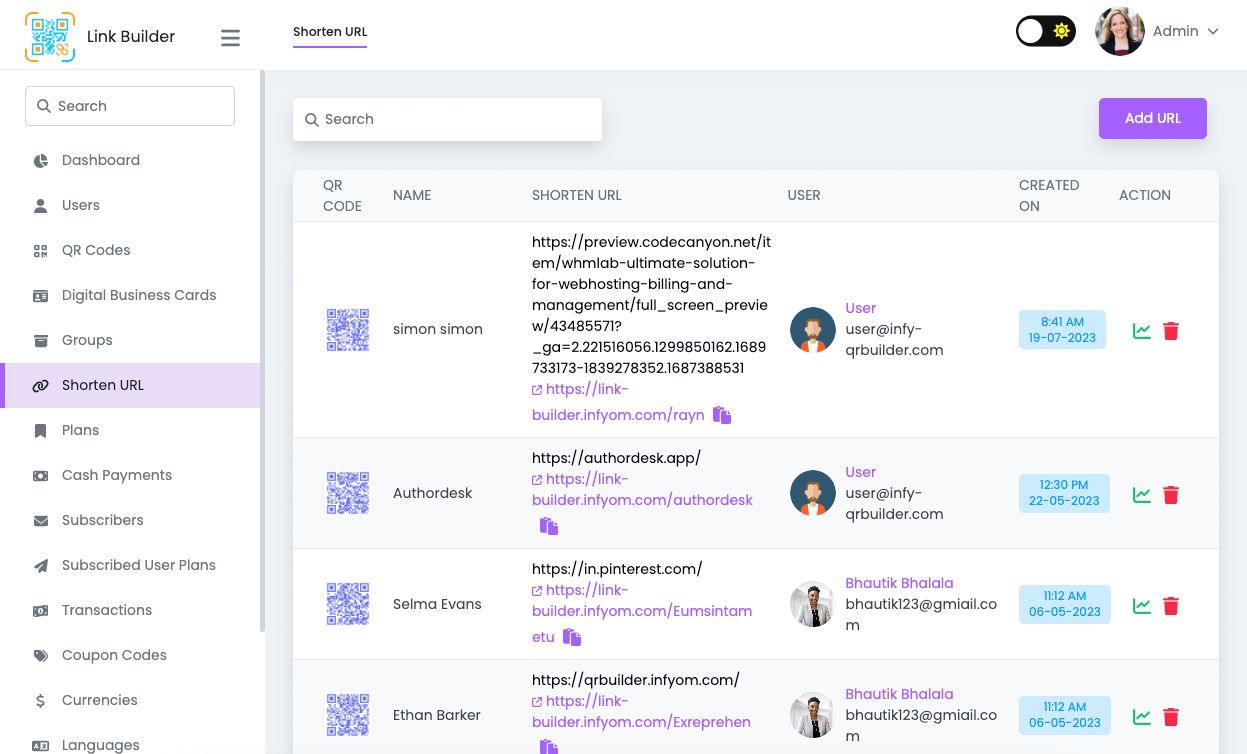The width and height of the screenshot is (1247, 754).
Task: Open Subscribers in the sidebar
Action: coord(130,520)
